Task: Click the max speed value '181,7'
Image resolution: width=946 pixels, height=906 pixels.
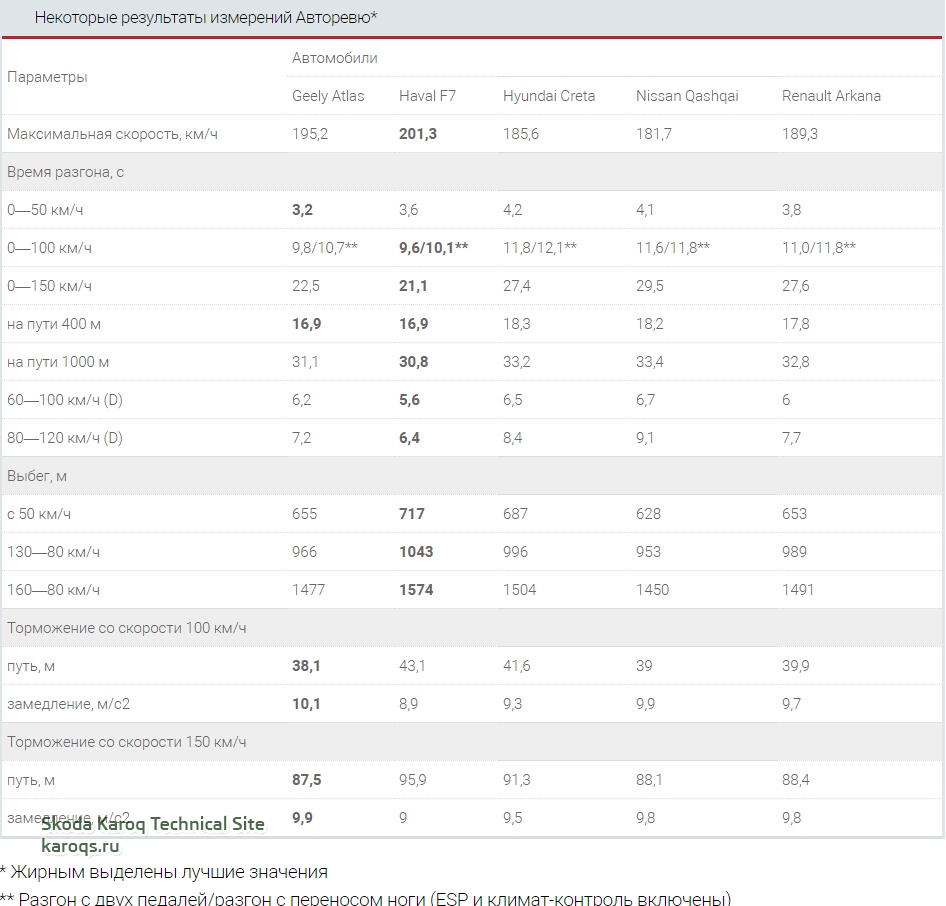Action: coord(654,134)
